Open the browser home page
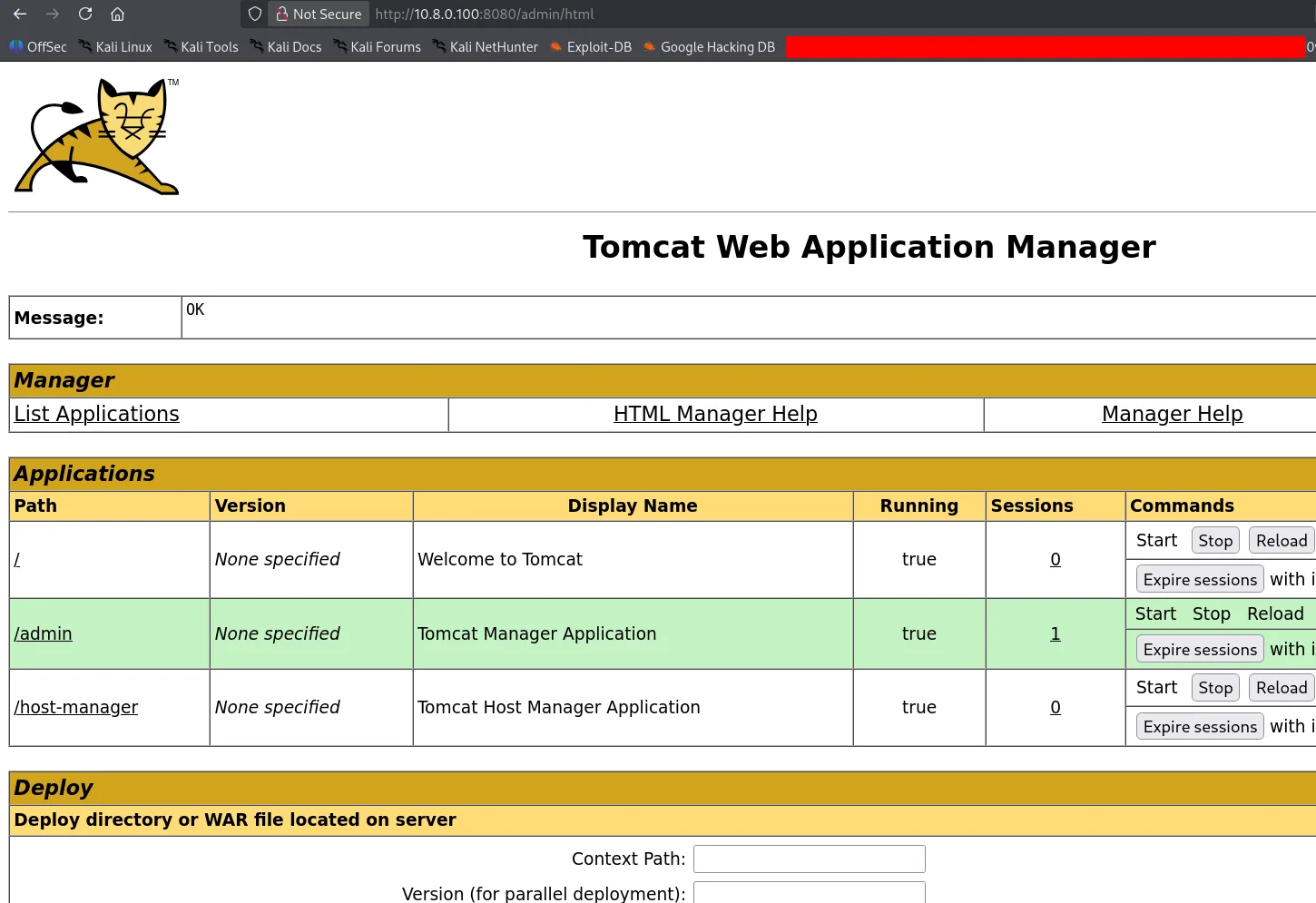 (117, 14)
